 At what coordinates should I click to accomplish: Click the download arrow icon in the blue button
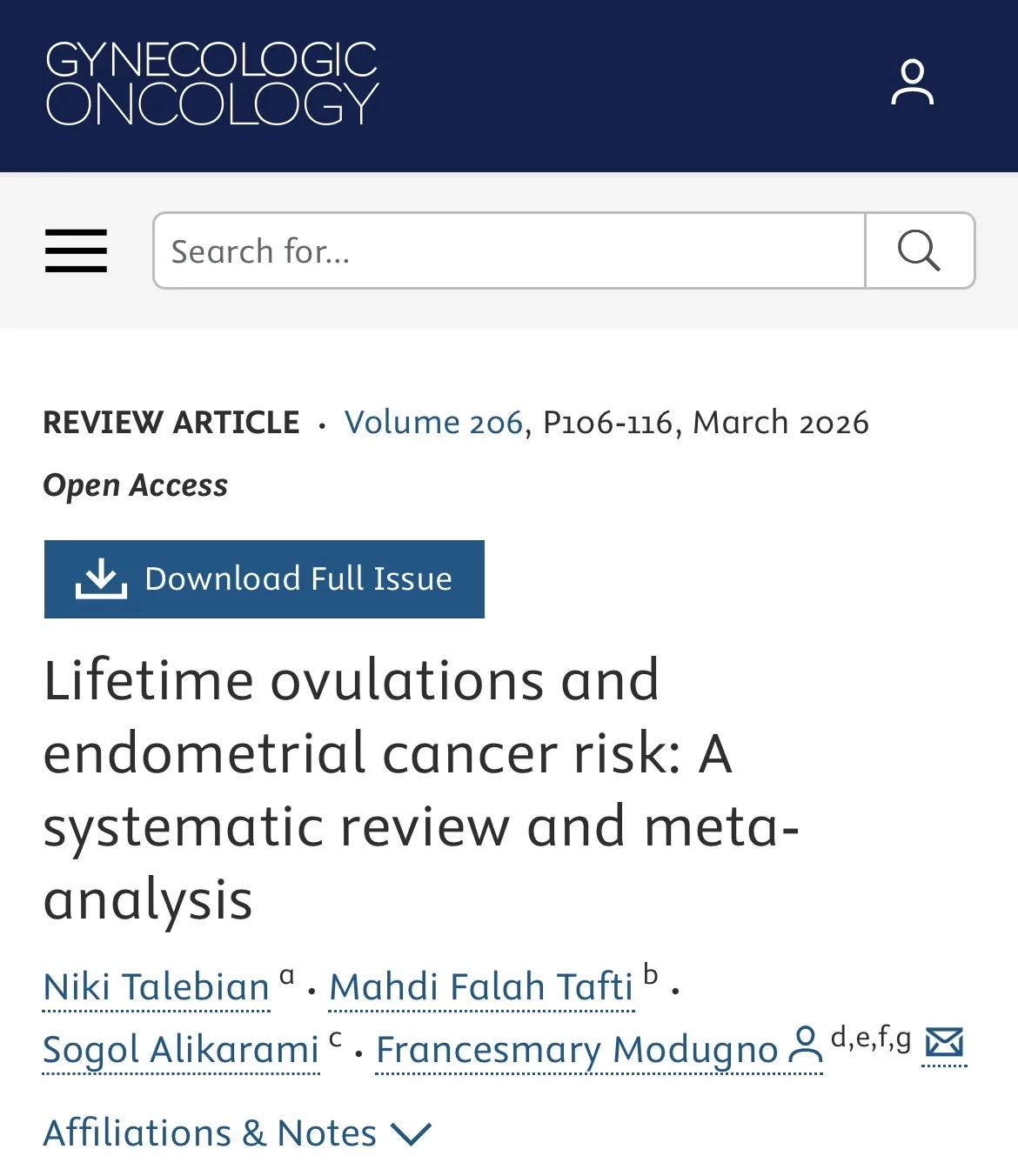click(x=101, y=578)
